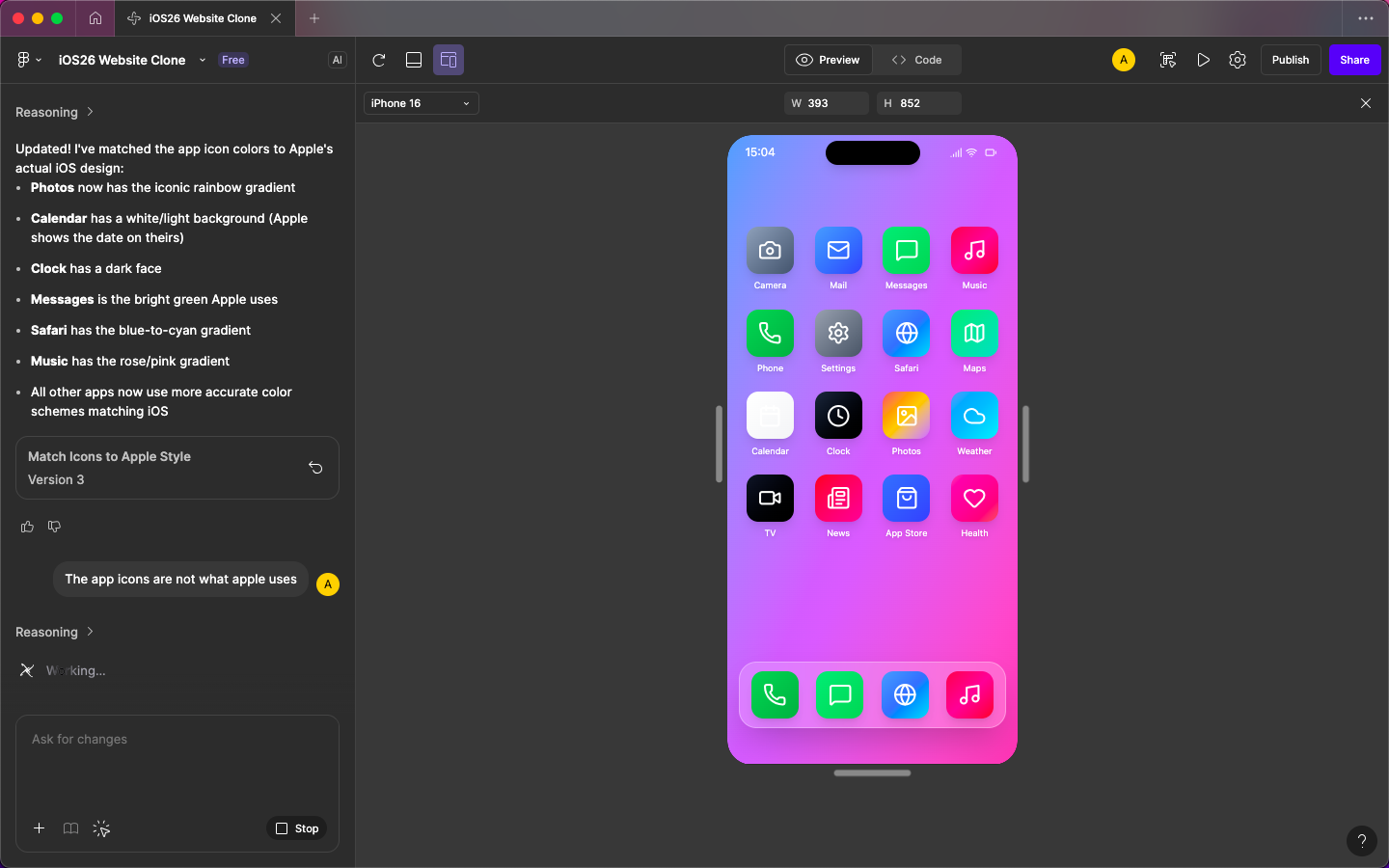Viewport: 1389px width, 868px height.
Task: Click the purple Share button
Action: click(1354, 60)
